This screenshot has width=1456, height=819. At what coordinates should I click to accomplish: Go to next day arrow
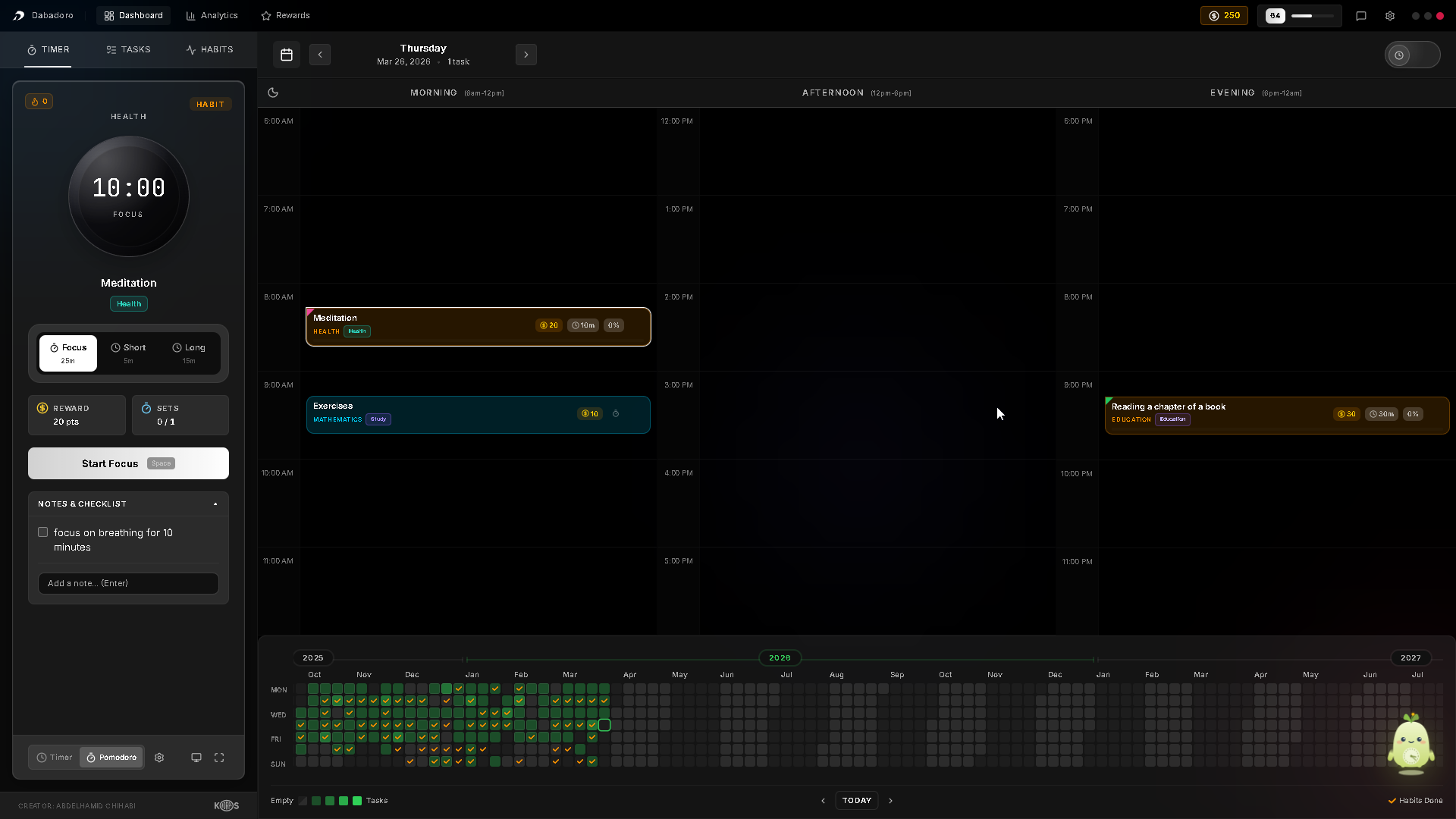tap(526, 55)
